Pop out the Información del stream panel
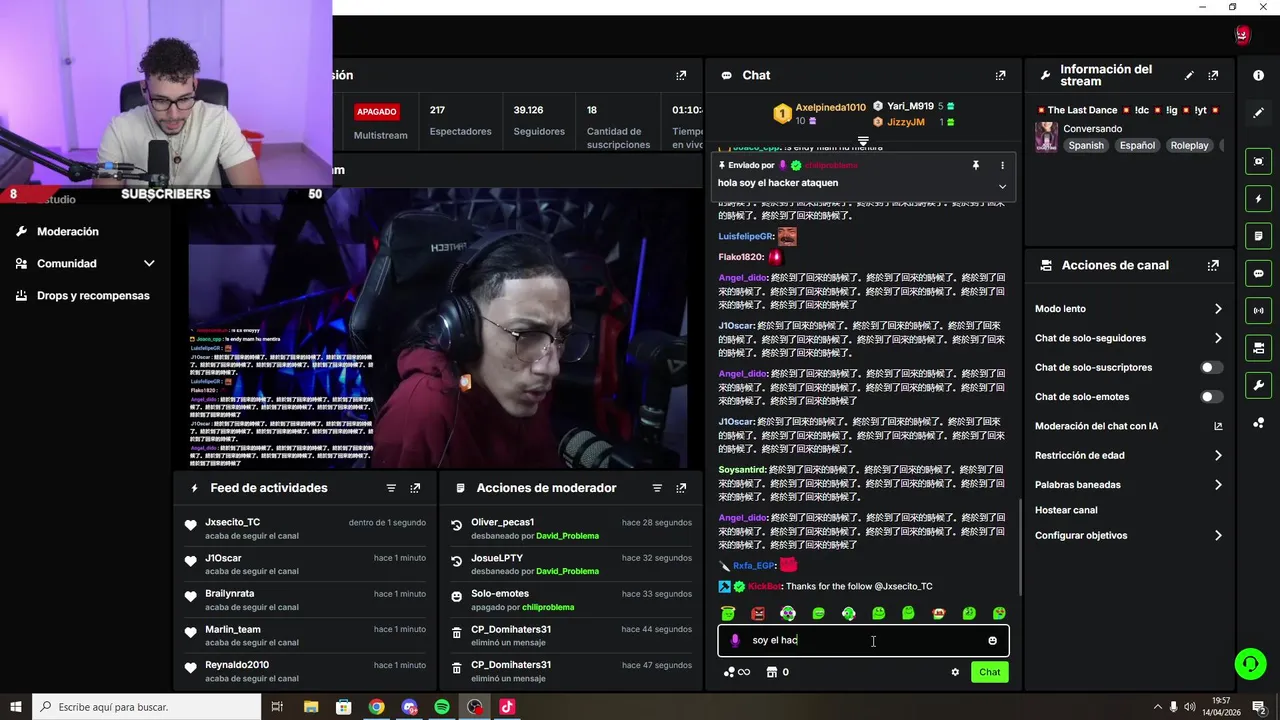The height and width of the screenshot is (720, 1280). pyautogui.click(x=1213, y=75)
